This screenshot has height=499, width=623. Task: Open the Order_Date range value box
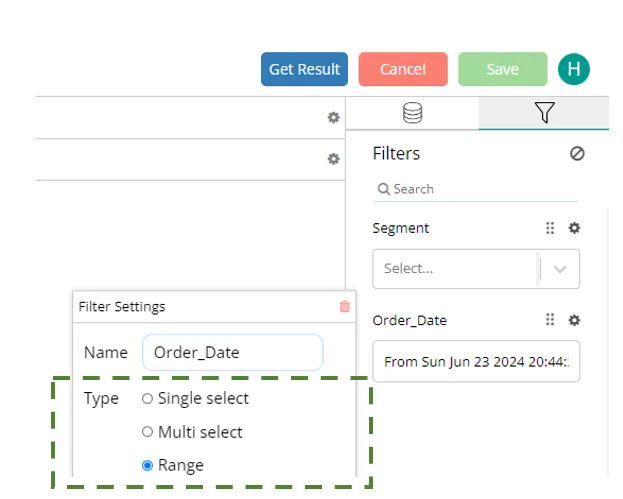click(476, 362)
